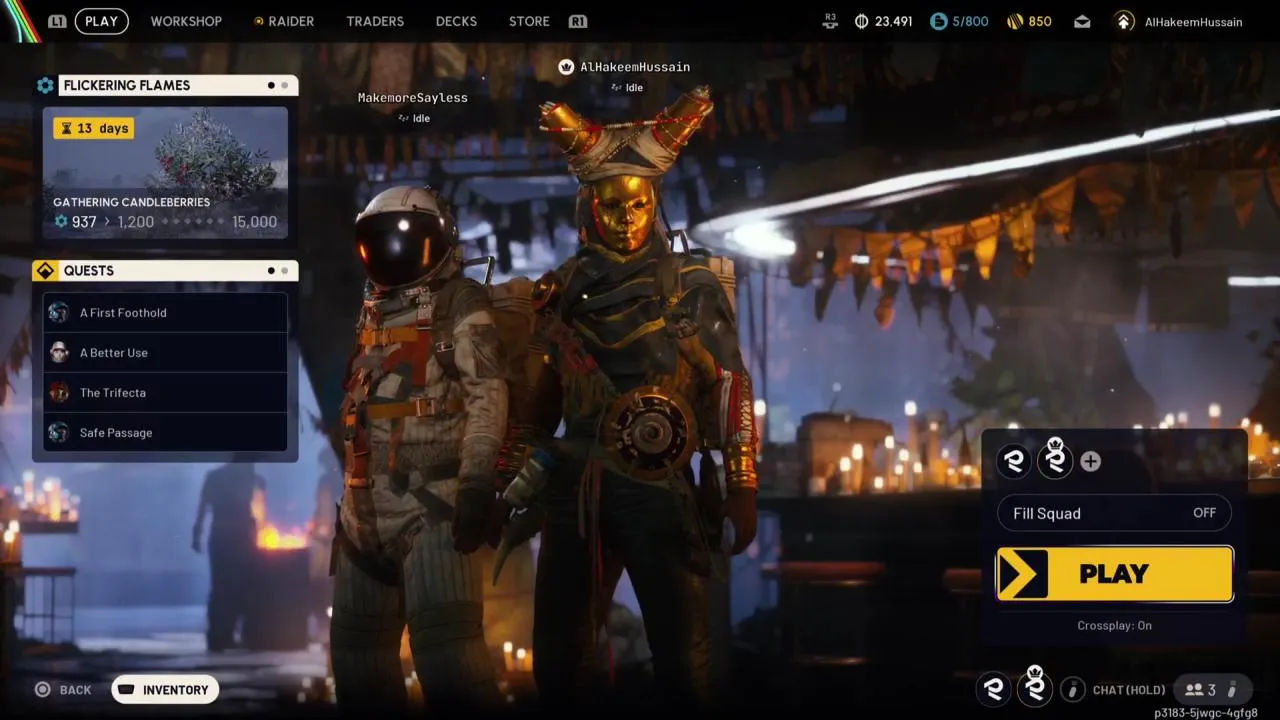Select second page dot of Flickering Flames
The width and height of the screenshot is (1280, 720).
(285, 86)
